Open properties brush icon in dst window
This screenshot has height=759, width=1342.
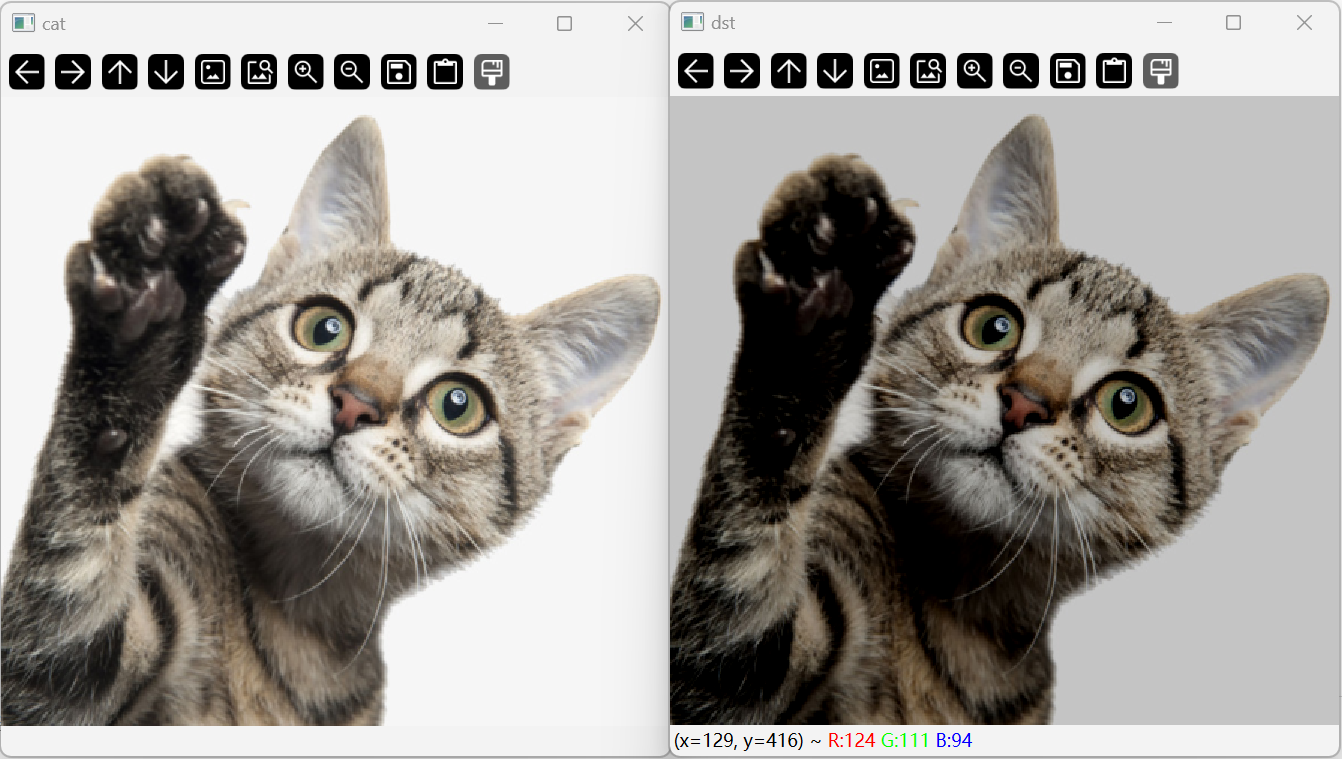tap(1161, 71)
